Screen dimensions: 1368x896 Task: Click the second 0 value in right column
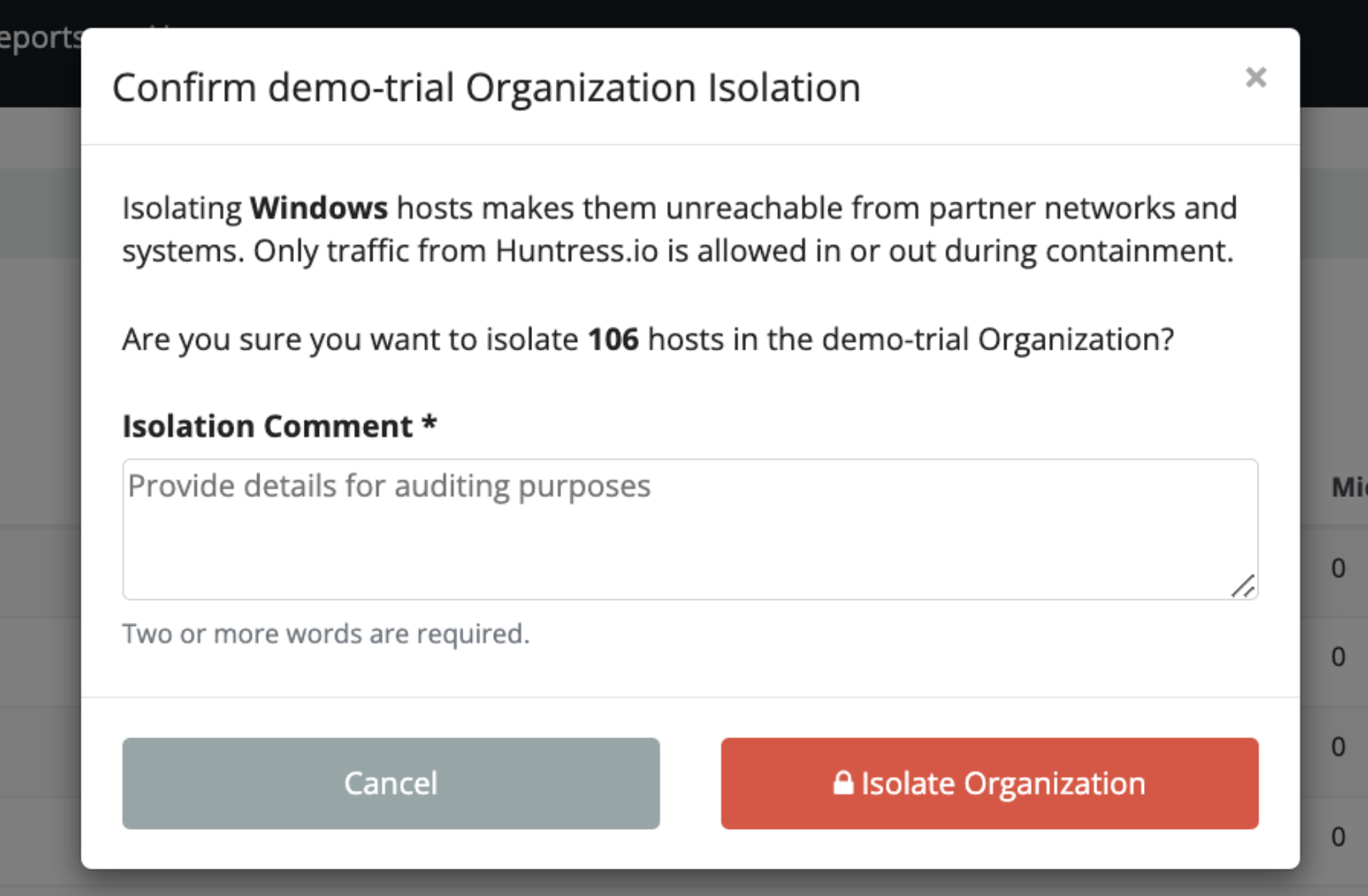(1338, 657)
